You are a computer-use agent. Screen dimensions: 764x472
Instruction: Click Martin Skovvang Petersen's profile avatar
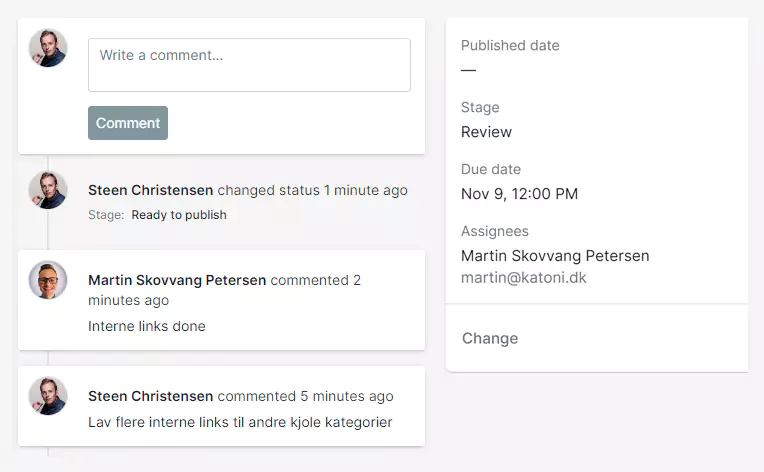click(x=48, y=280)
